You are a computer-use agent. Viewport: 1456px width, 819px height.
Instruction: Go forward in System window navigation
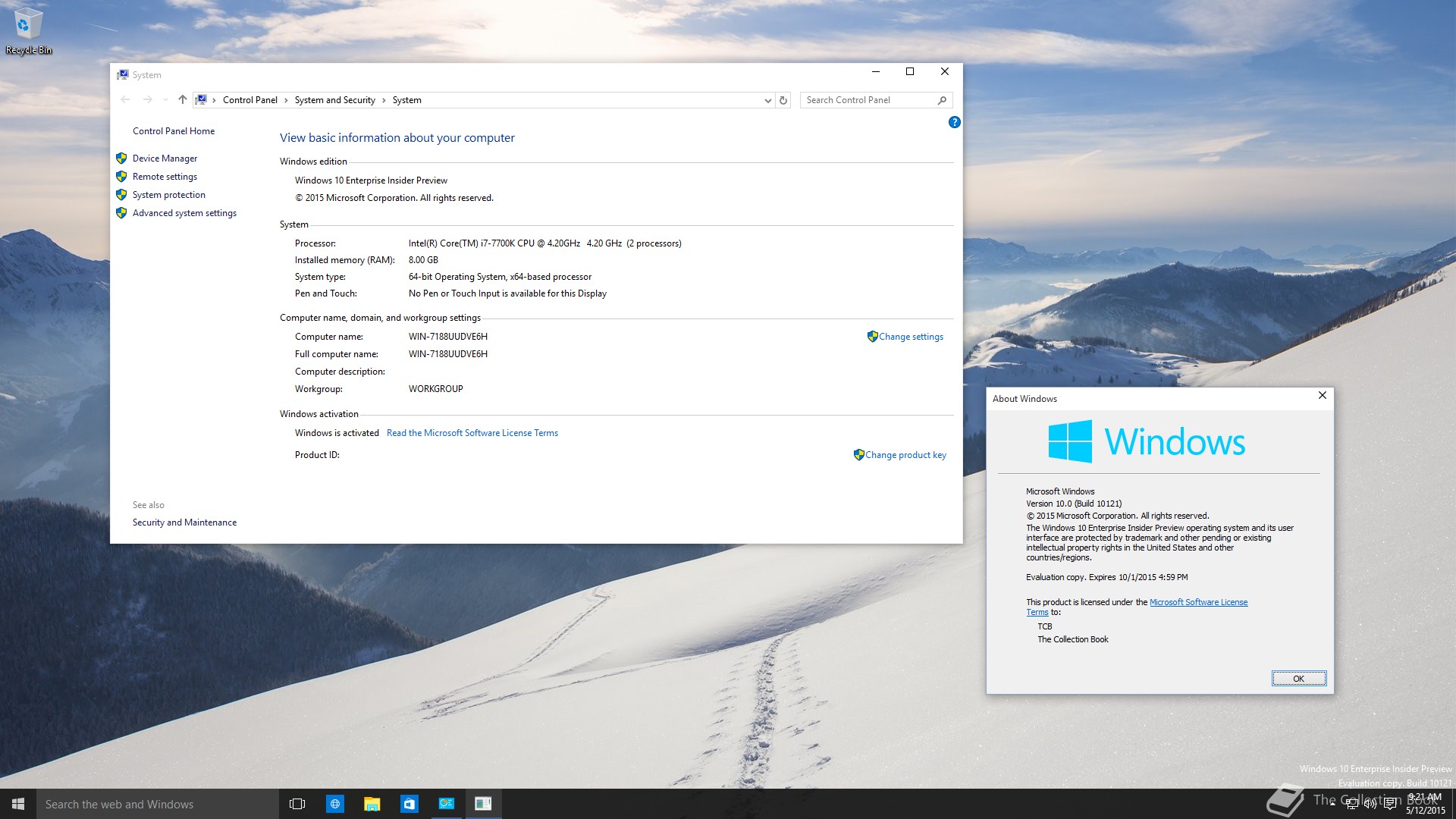point(147,99)
